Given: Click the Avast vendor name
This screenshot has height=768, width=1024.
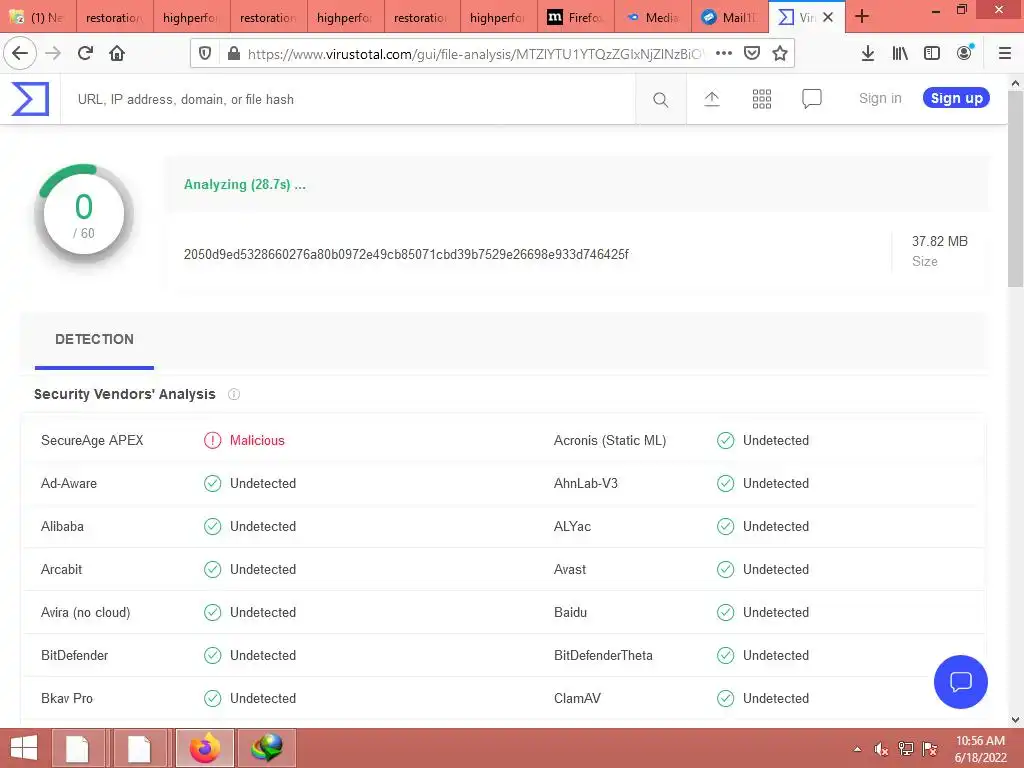Looking at the screenshot, I should (x=569, y=569).
